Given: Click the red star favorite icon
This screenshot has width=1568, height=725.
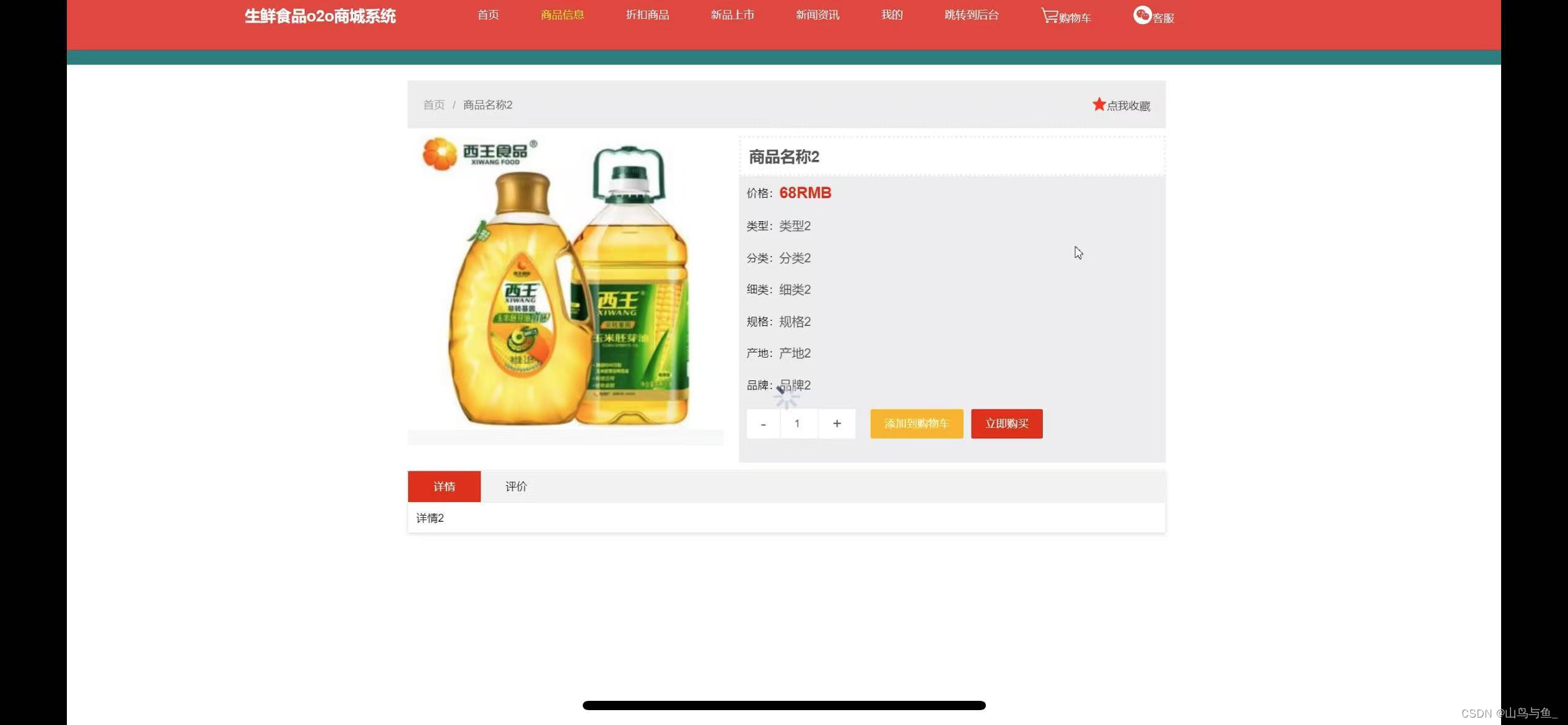Looking at the screenshot, I should [x=1099, y=104].
